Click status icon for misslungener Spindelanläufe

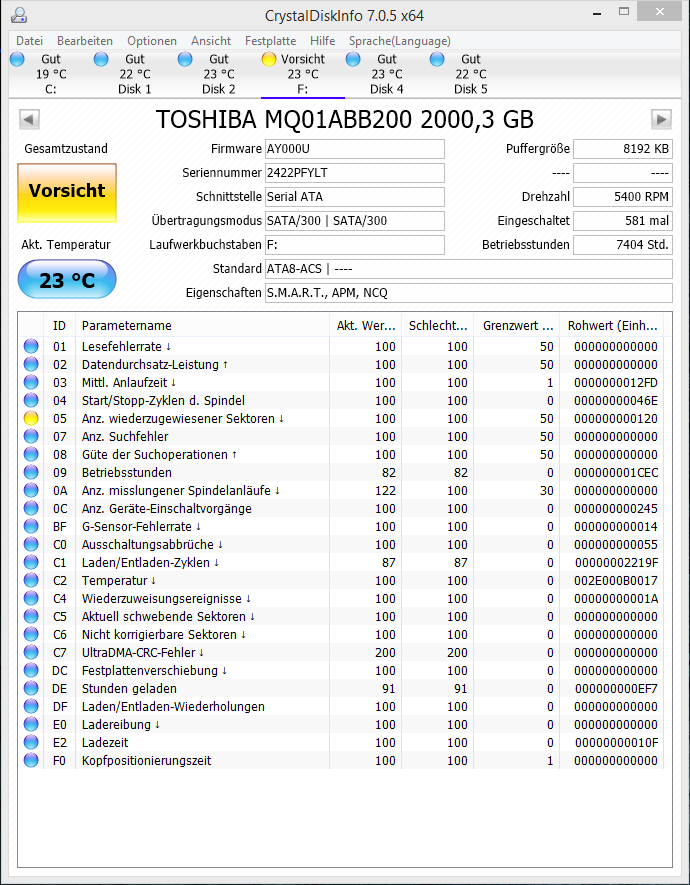coord(31,490)
